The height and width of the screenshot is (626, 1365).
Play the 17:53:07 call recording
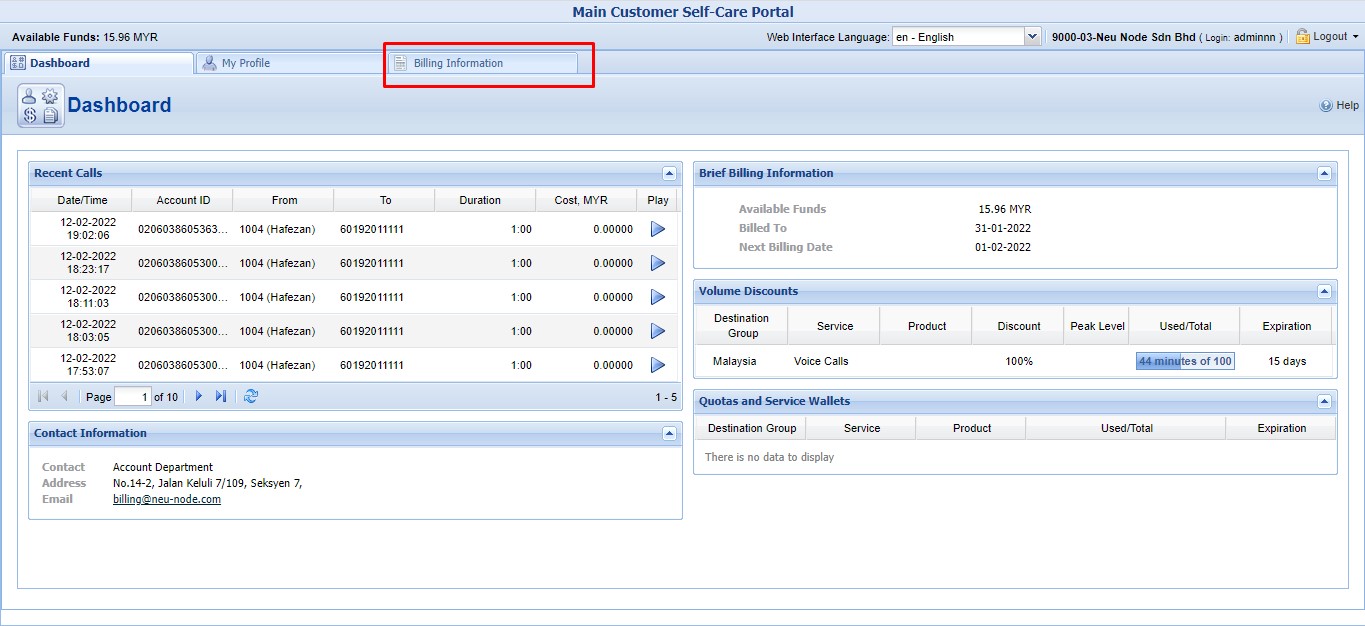click(657, 365)
